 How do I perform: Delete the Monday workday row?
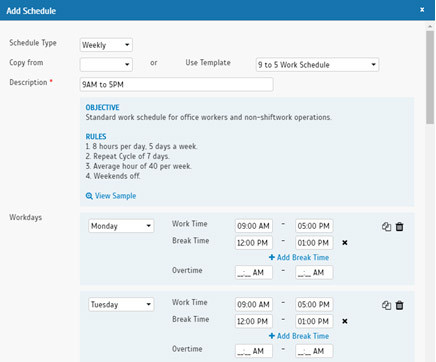[399, 227]
